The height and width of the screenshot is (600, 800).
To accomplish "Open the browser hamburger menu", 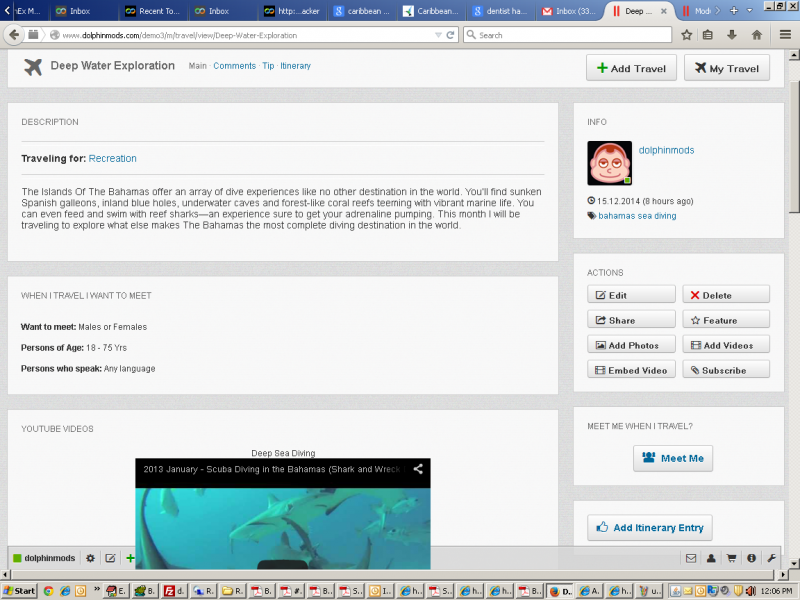I will click(x=781, y=35).
